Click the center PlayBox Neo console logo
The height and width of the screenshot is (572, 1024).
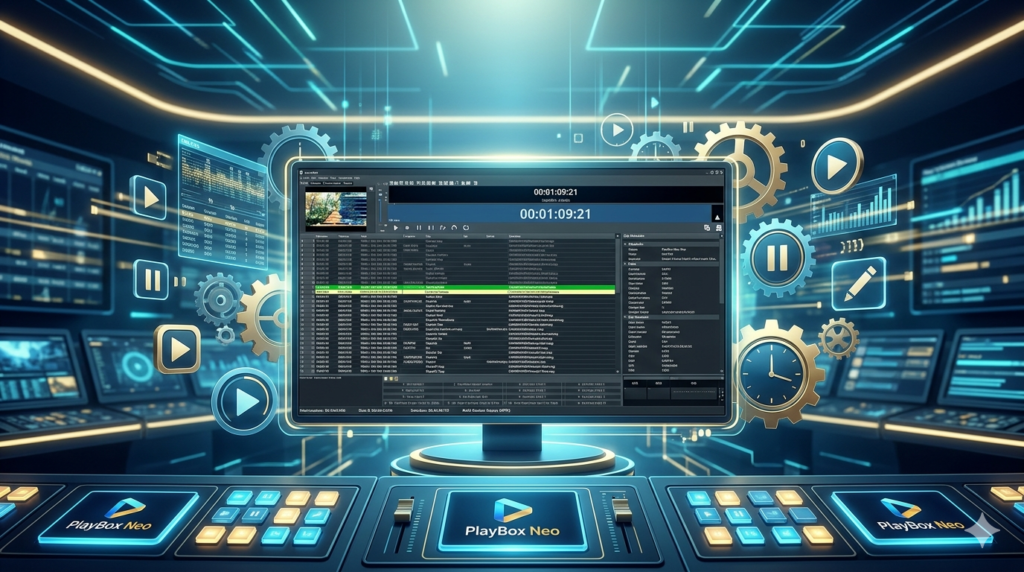[x=512, y=518]
